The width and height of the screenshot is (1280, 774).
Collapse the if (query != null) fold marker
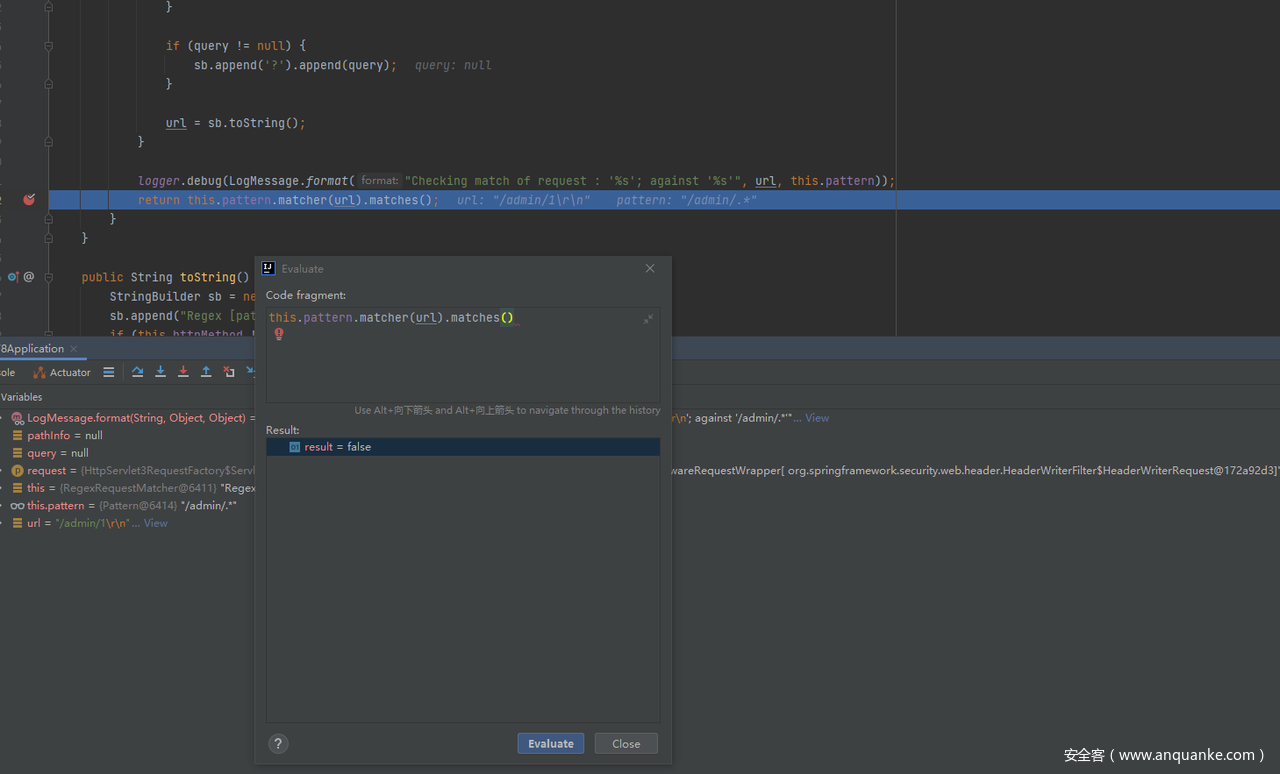[49, 46]
